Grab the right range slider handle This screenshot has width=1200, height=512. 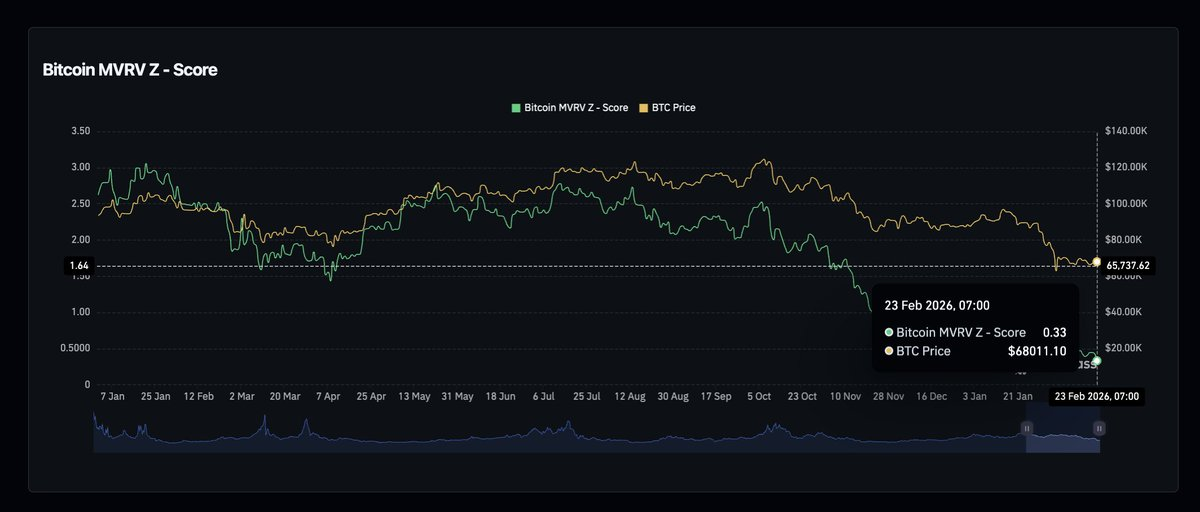(x=1099, y=428)
